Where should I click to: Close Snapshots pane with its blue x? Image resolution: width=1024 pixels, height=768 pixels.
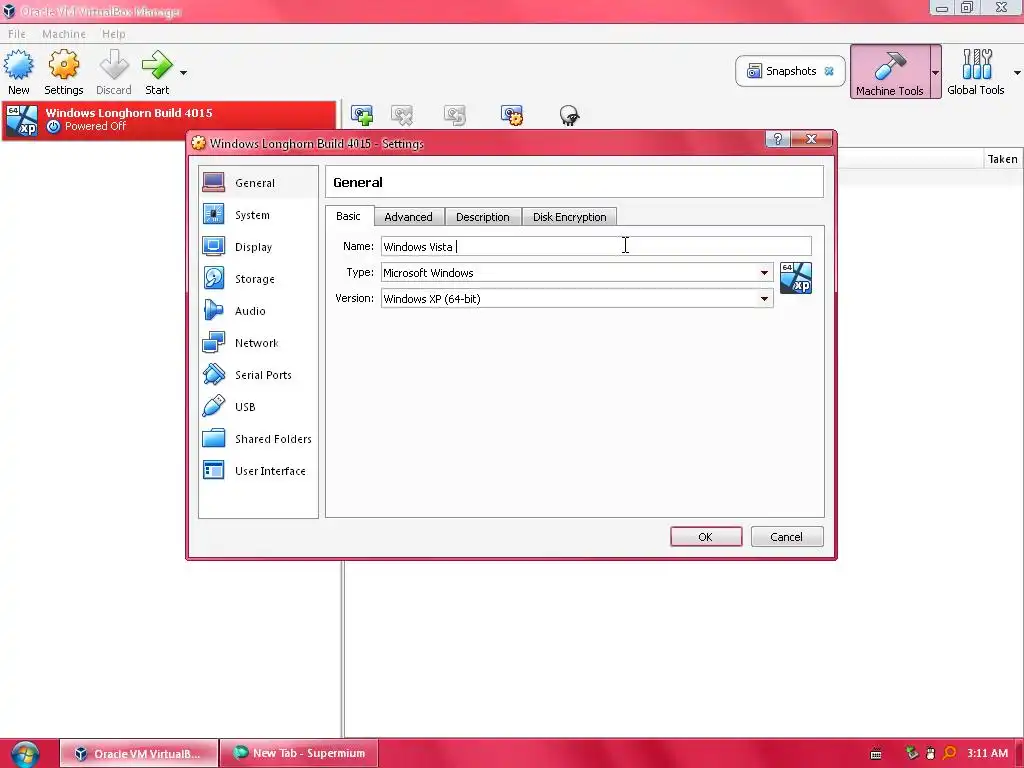(x=829, y=71)
